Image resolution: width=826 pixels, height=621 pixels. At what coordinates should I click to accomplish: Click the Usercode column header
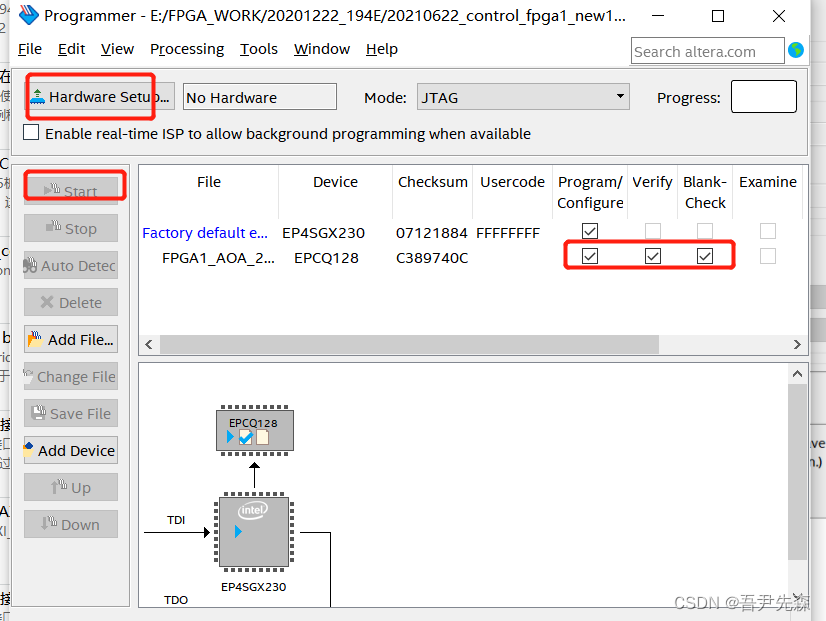(512, 182)
